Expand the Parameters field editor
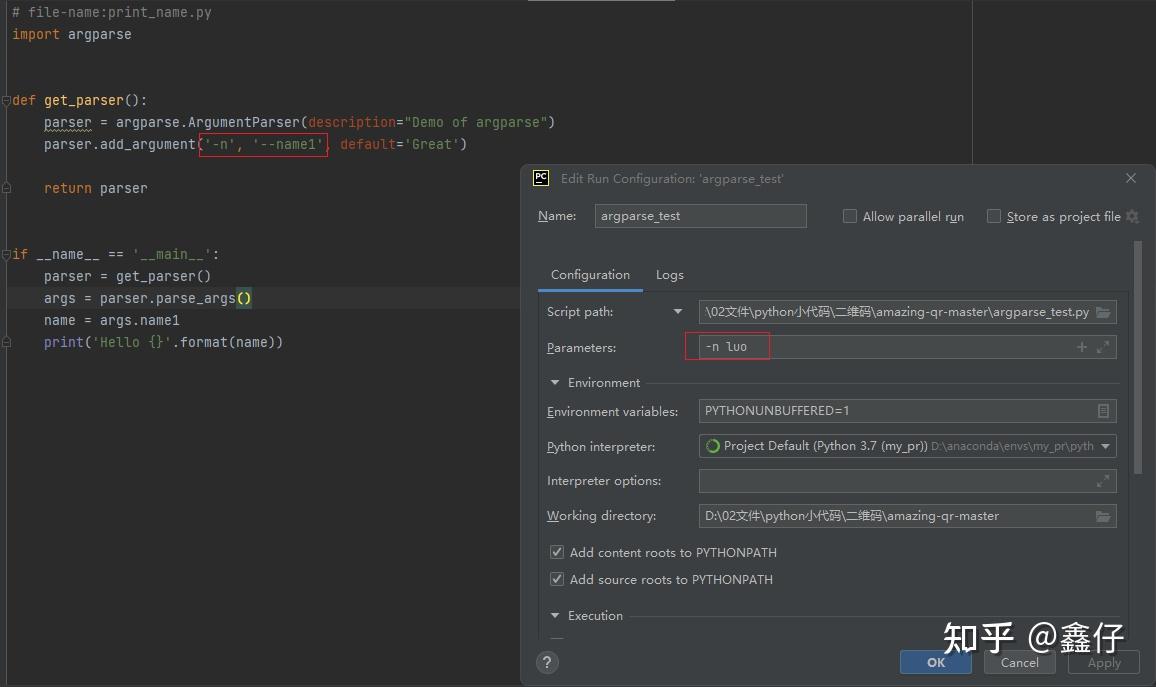Viewport: 1156px width, 687px height. [1103, 346]
